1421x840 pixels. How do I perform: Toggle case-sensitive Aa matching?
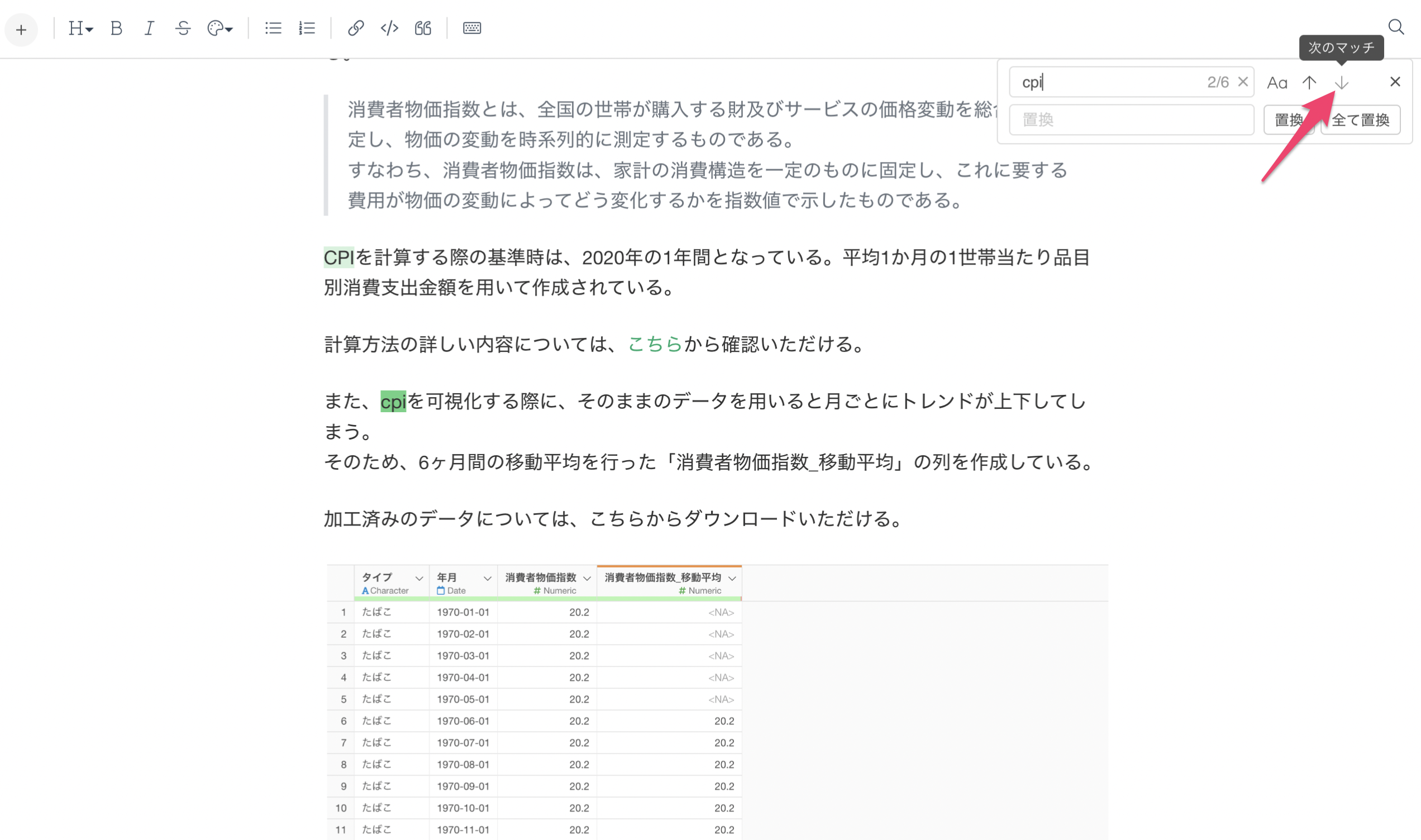(1277, 83)
